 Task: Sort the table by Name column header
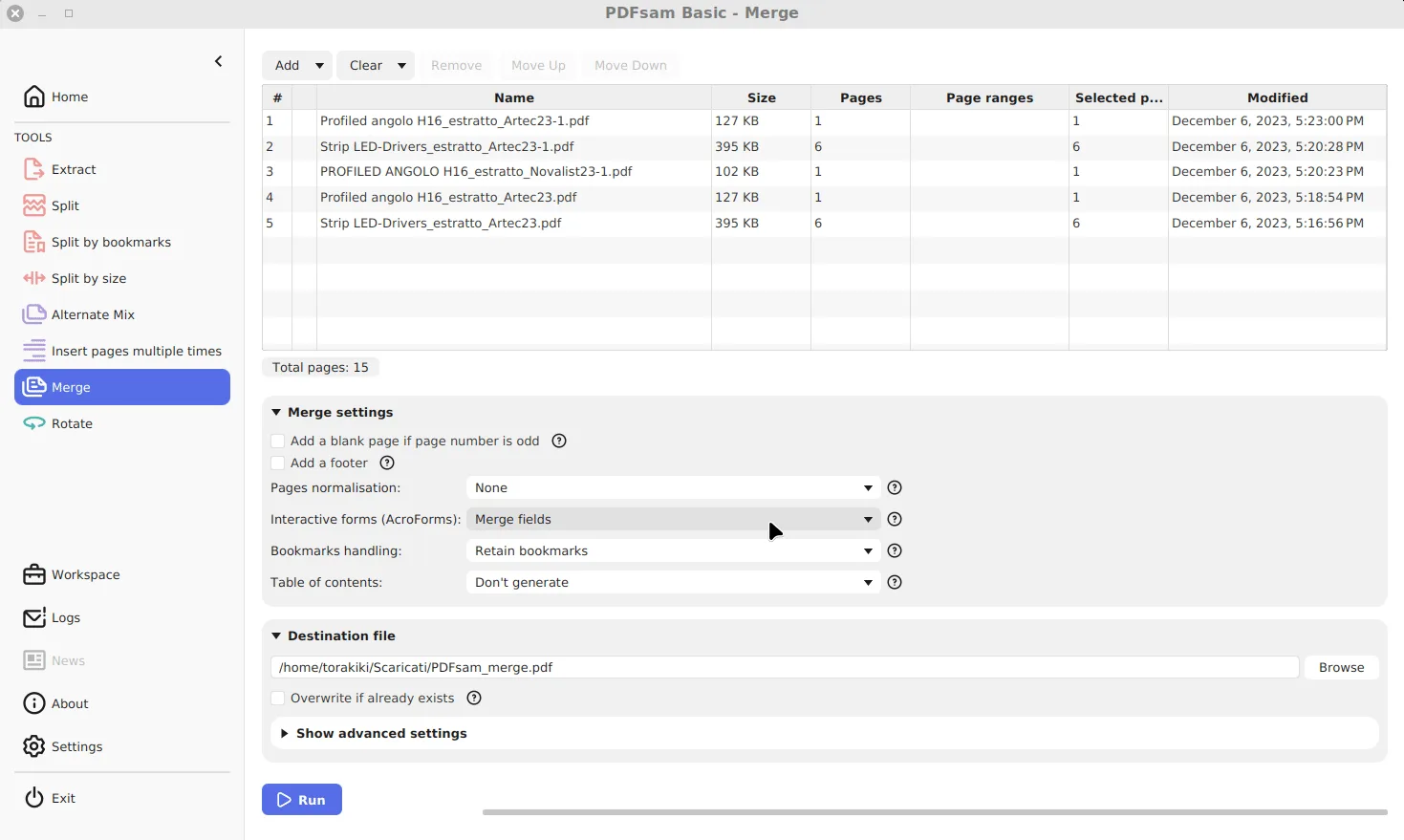[514, 97]
